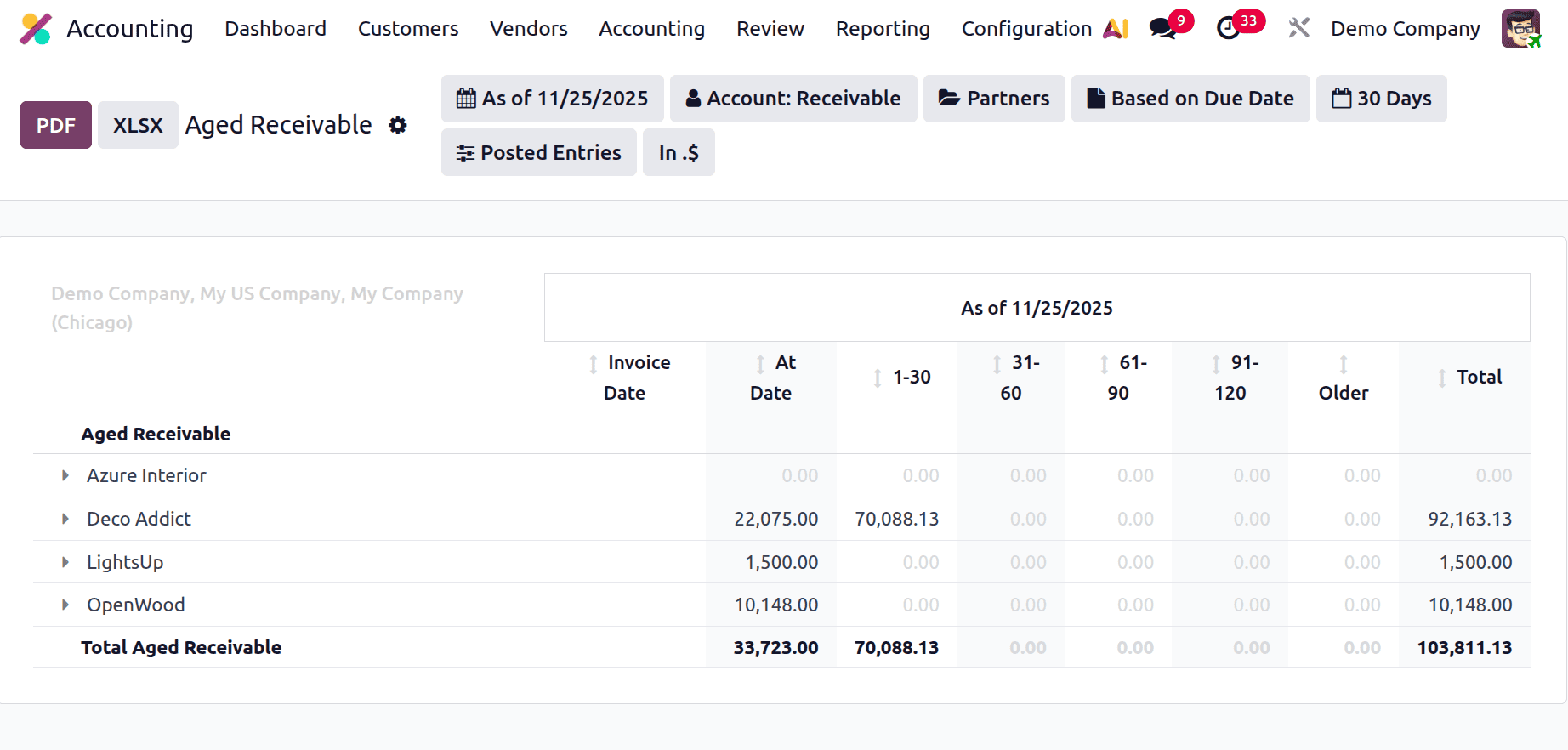The height and width of the screenshot is (750, 1568).
Task: Switch company via Demo Company
Action: pyautogui.click(x=1405, y=29)
